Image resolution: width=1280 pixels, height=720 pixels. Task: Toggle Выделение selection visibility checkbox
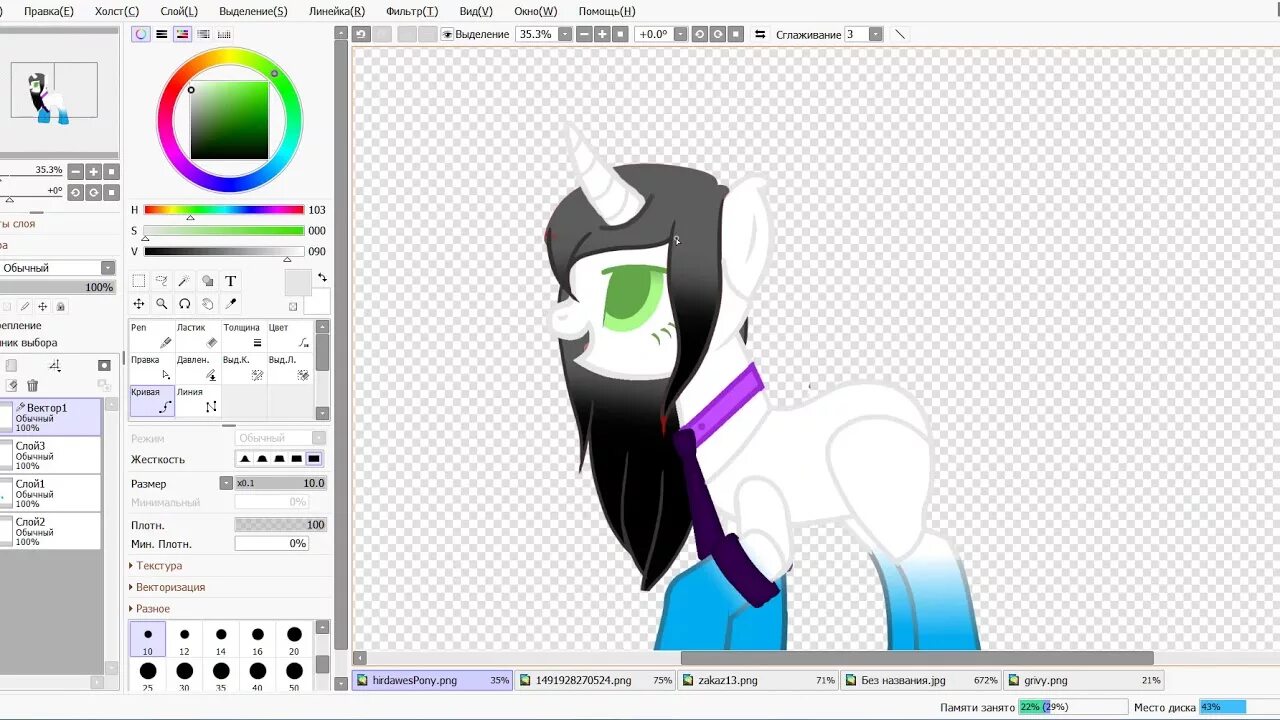(x=447, y=34)
